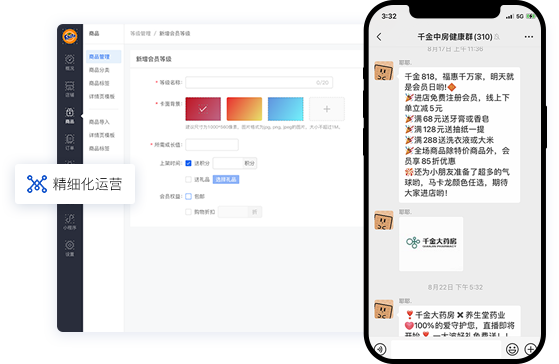Select the 订单 orders sidebar icon
The image size is (559, 364).
click(x=70, y=142)
